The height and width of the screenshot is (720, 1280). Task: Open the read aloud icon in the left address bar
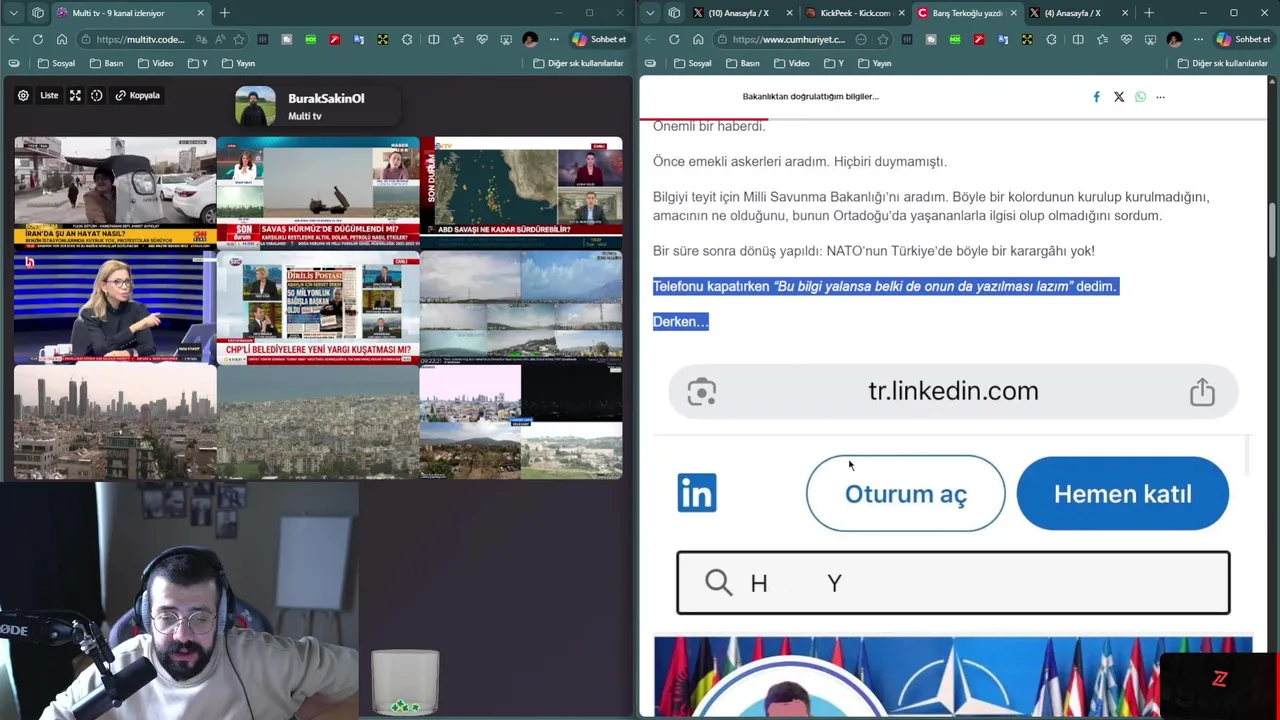(219, 39)
